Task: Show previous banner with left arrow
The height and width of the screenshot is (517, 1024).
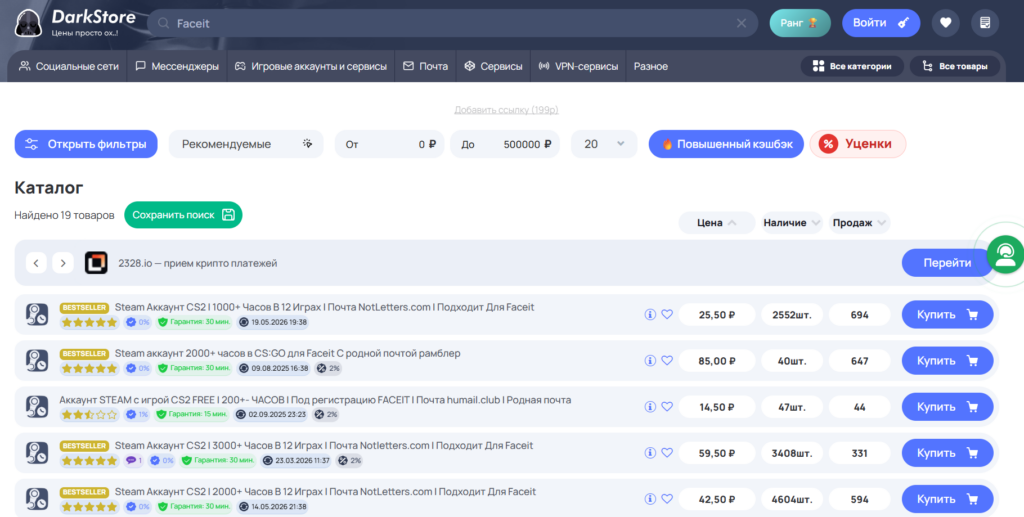Action: tap(36, 263)
